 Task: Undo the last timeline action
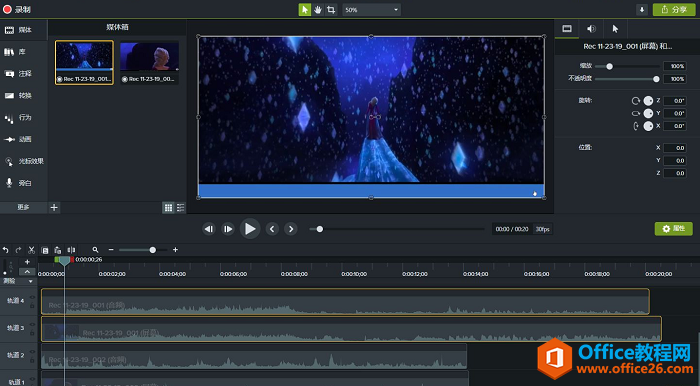click(x=5, y=250)
